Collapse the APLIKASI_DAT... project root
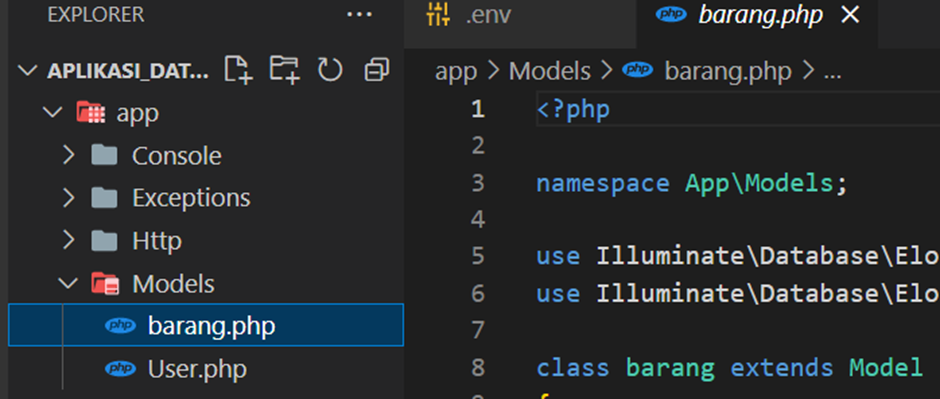 pyautogui.click(x=28, y=71)
